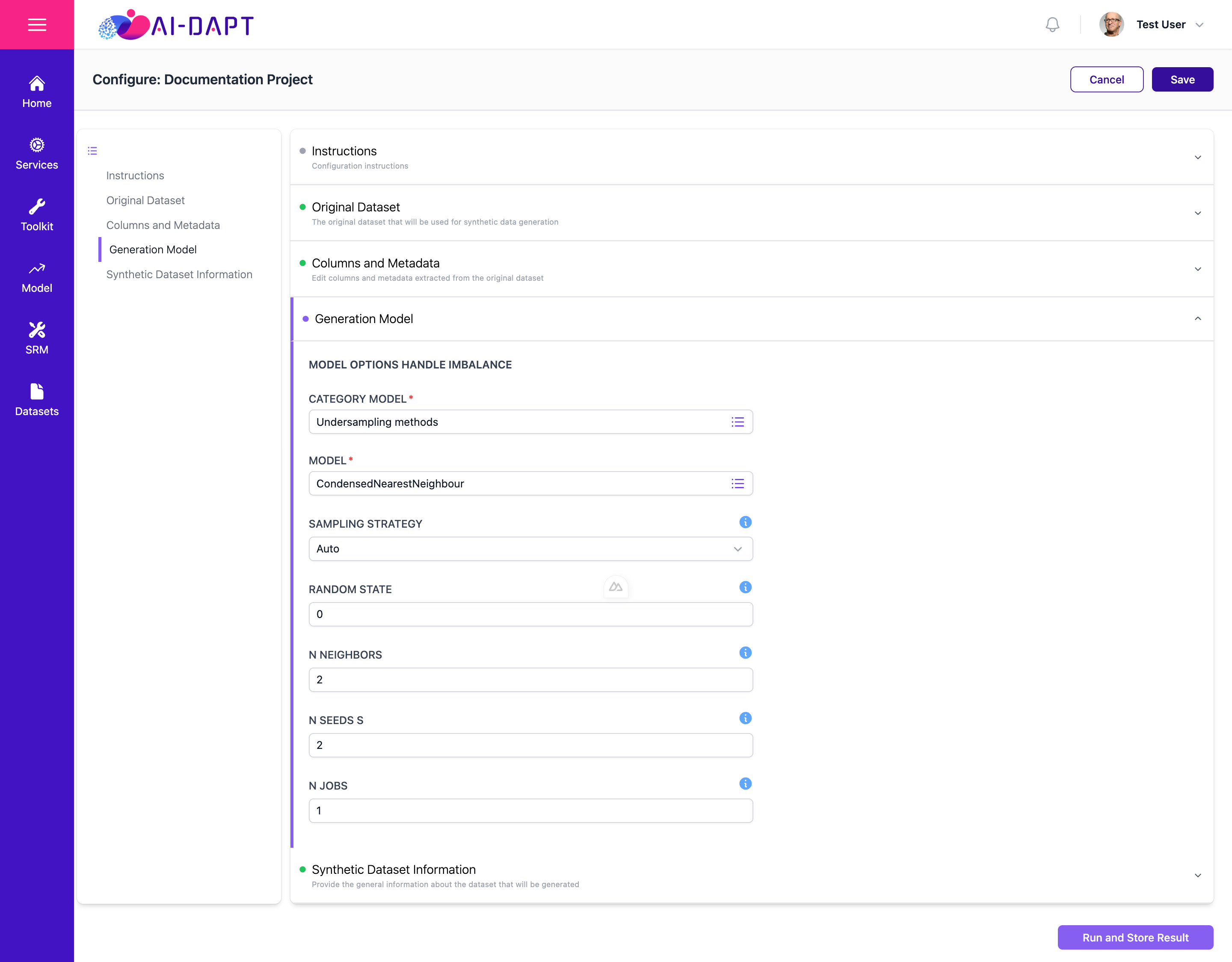Viewport: 1232px width, 962px height.
Task: Click Run and Store Result
Action: click(1135, 937)
